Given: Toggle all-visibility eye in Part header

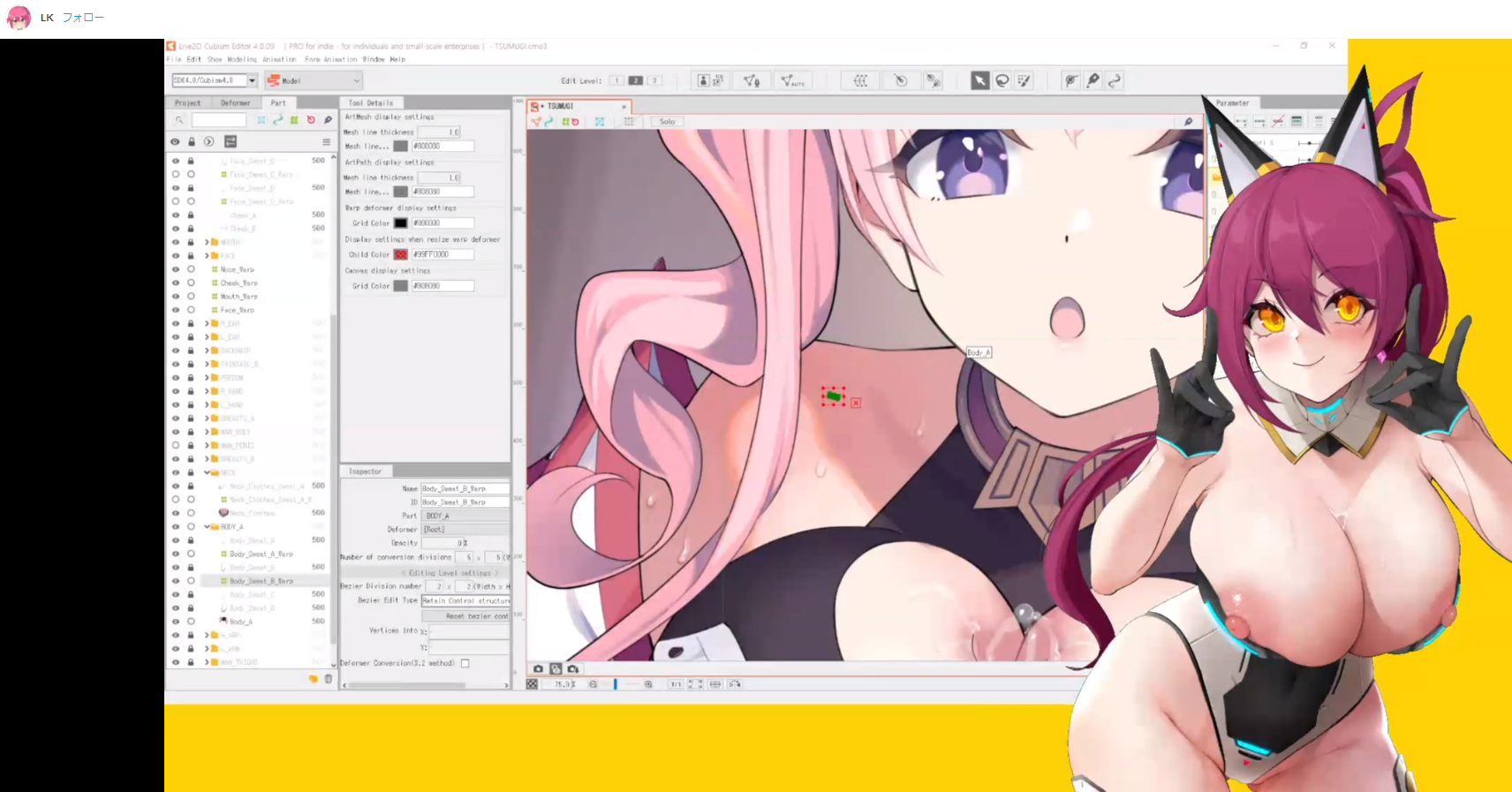Looking at the screenshot, I should (176, 141).
